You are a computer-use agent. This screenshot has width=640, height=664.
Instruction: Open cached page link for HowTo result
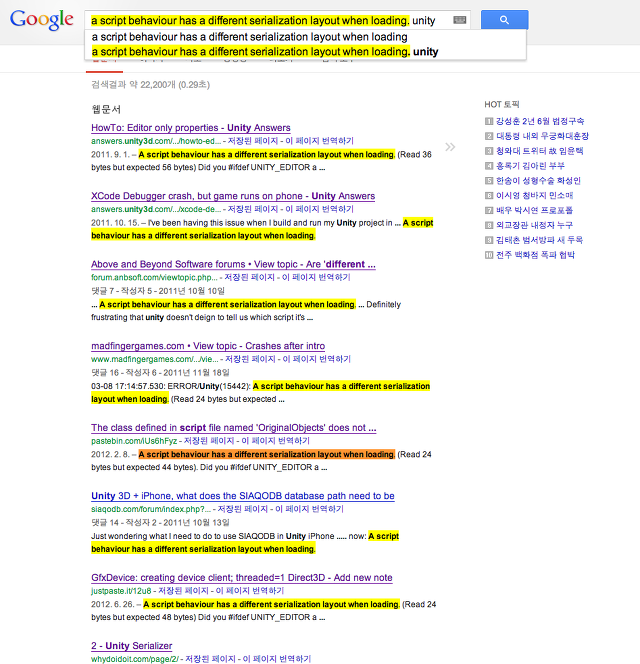(253, 141)
